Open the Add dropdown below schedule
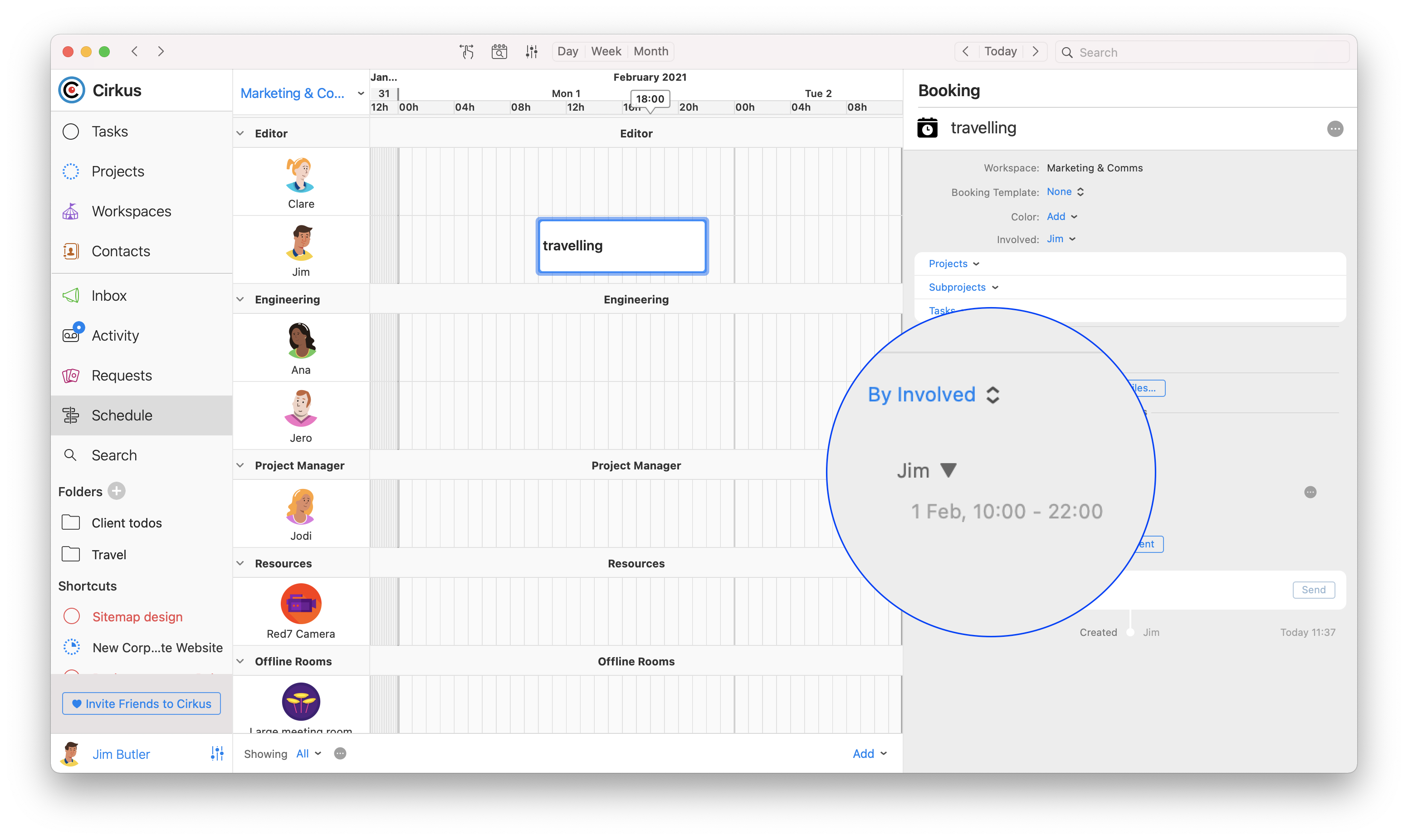1408x840 pixels. [x=870, y=753]
